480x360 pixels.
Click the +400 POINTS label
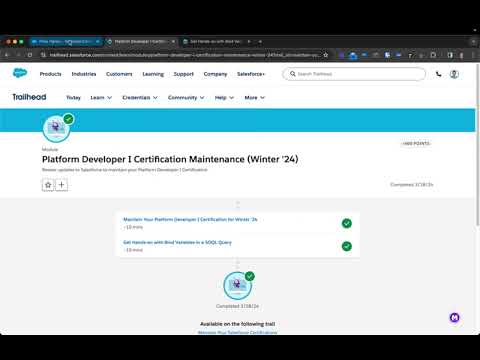[416, 143]
